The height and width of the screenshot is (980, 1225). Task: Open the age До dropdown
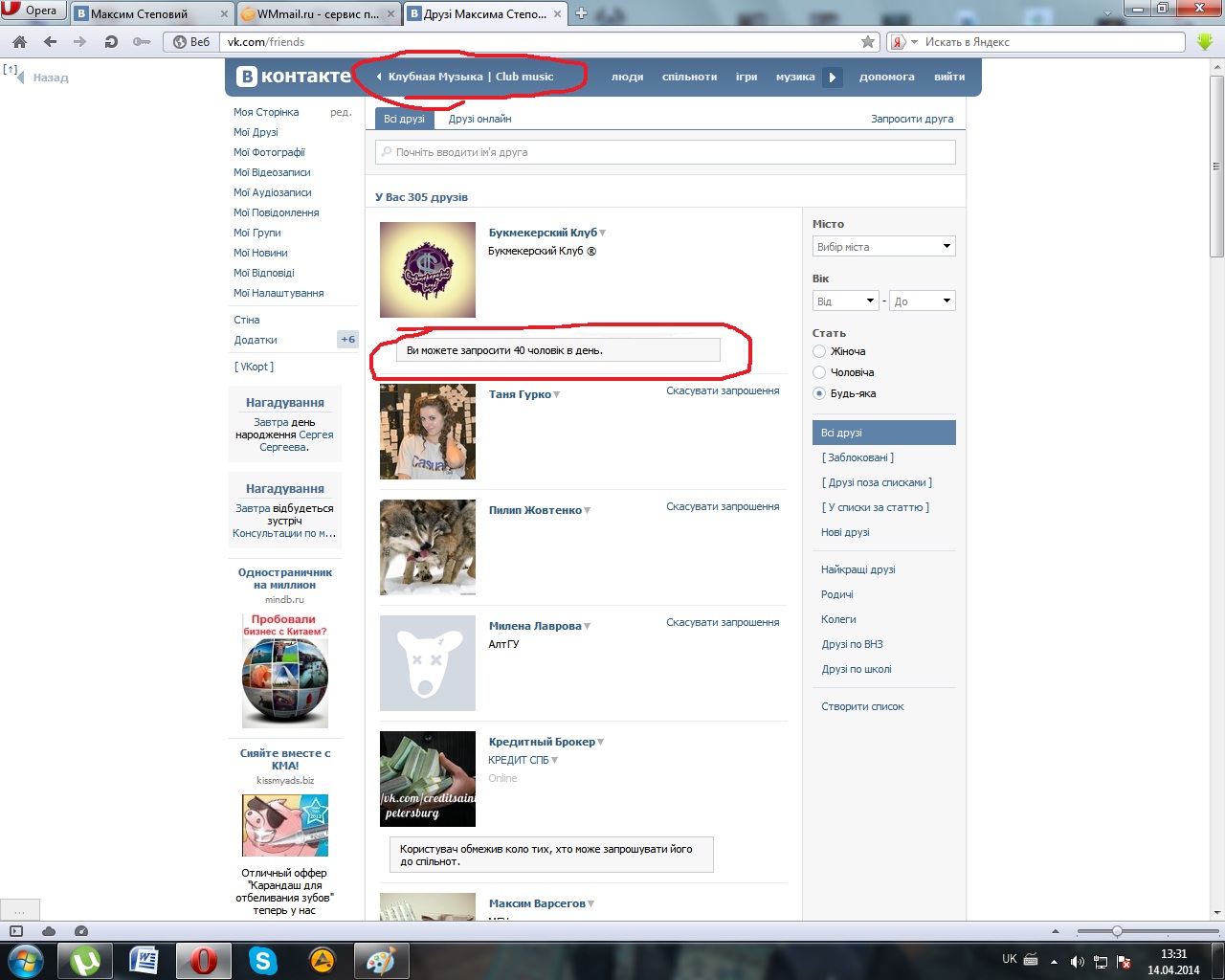click(x=923, y=301)
